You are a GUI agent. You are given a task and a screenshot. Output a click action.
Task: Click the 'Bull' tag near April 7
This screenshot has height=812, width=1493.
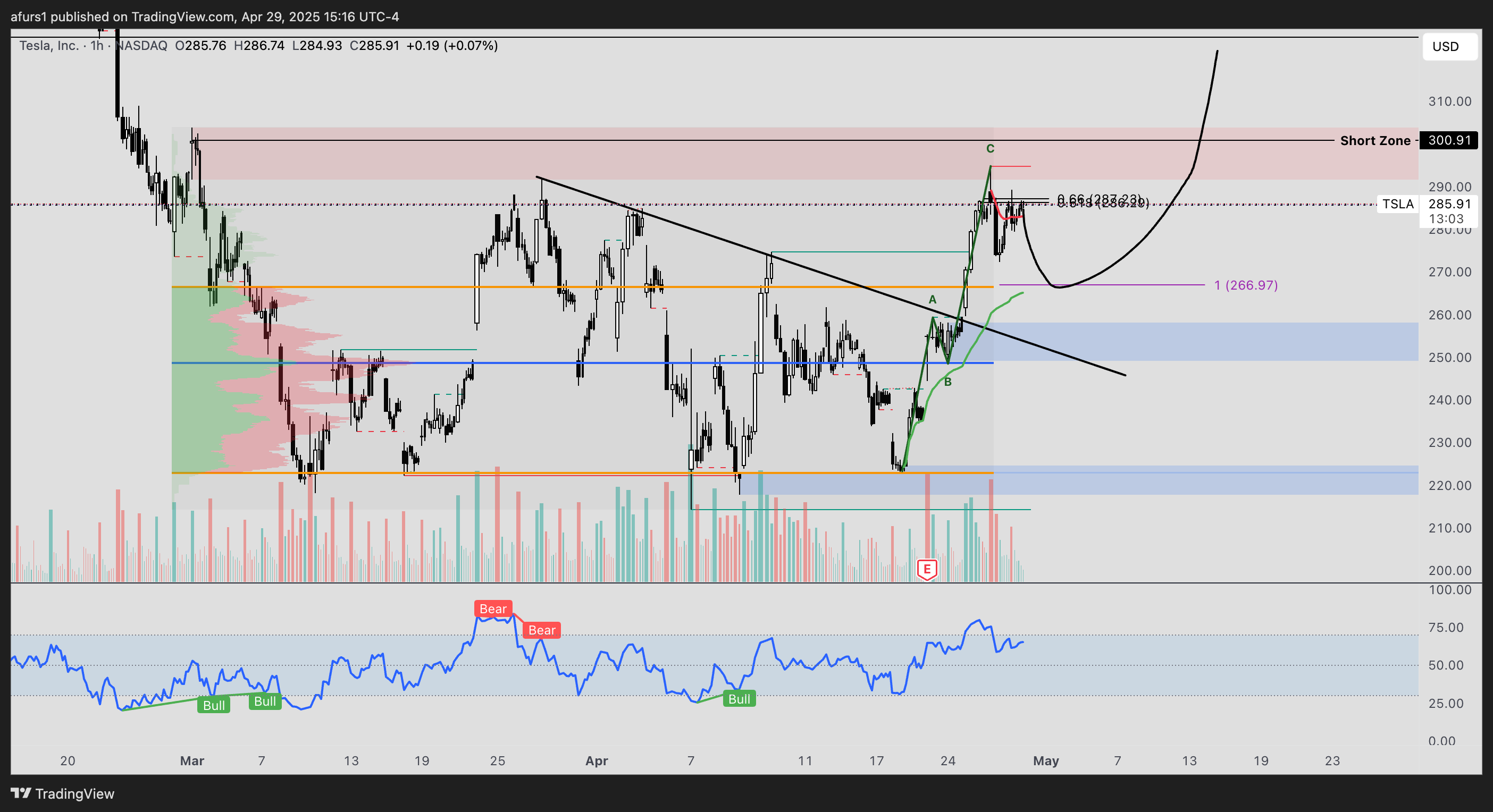(739, 699)
